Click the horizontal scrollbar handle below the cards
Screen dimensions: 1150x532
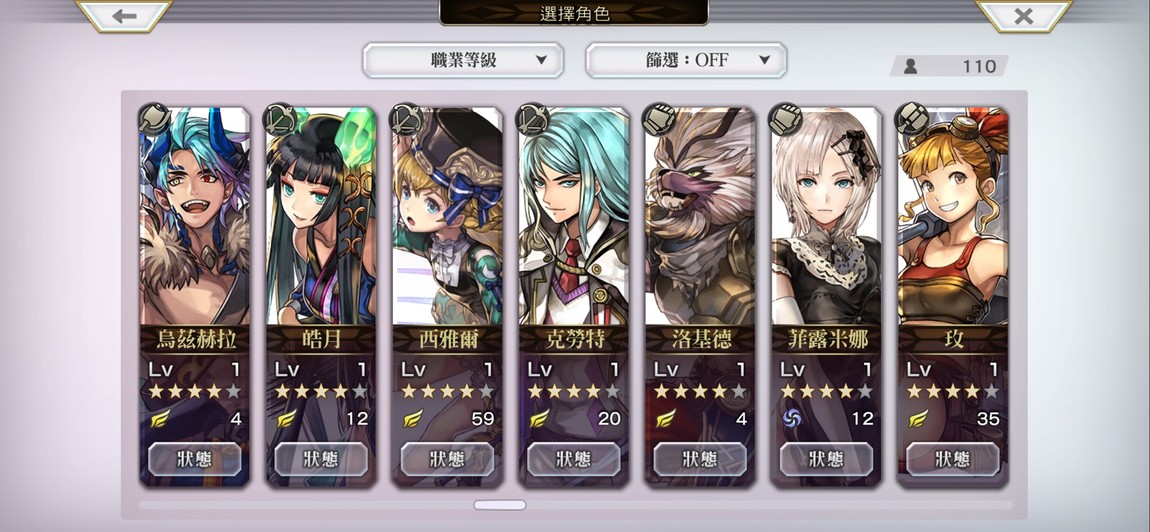point(499,505)
